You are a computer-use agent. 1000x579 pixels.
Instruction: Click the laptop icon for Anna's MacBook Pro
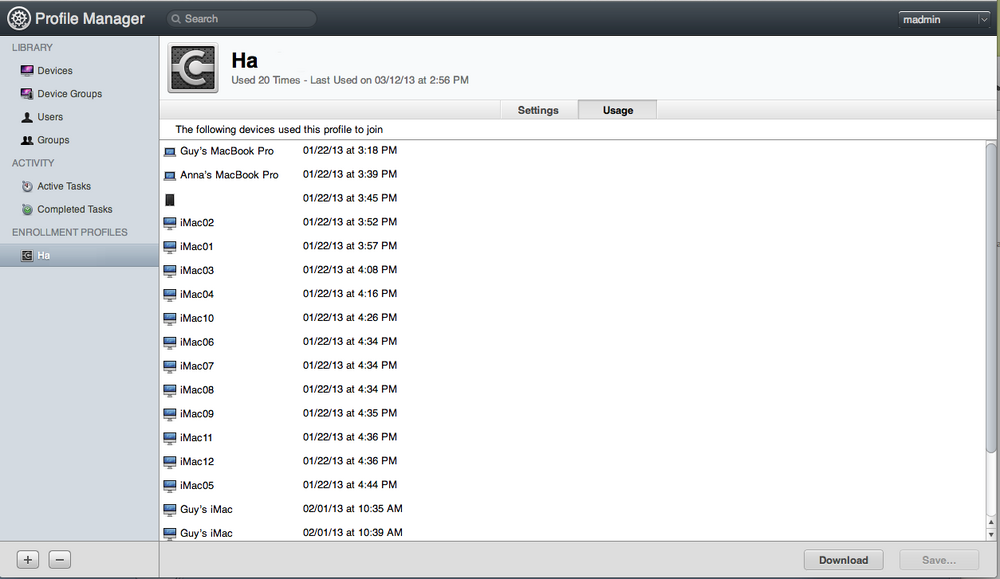coord(170,175)
